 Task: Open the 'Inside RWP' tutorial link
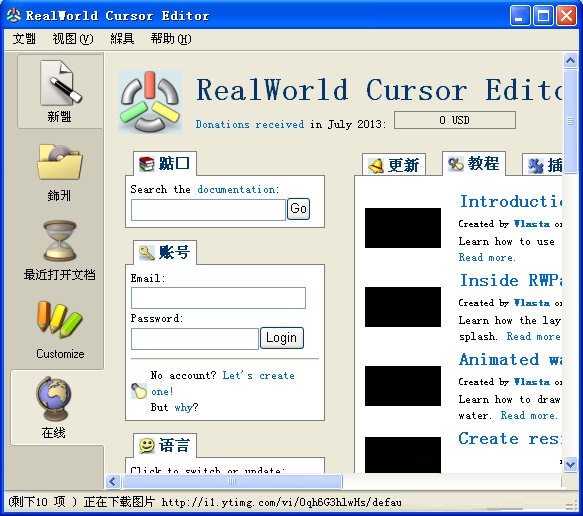click(511, 280)
